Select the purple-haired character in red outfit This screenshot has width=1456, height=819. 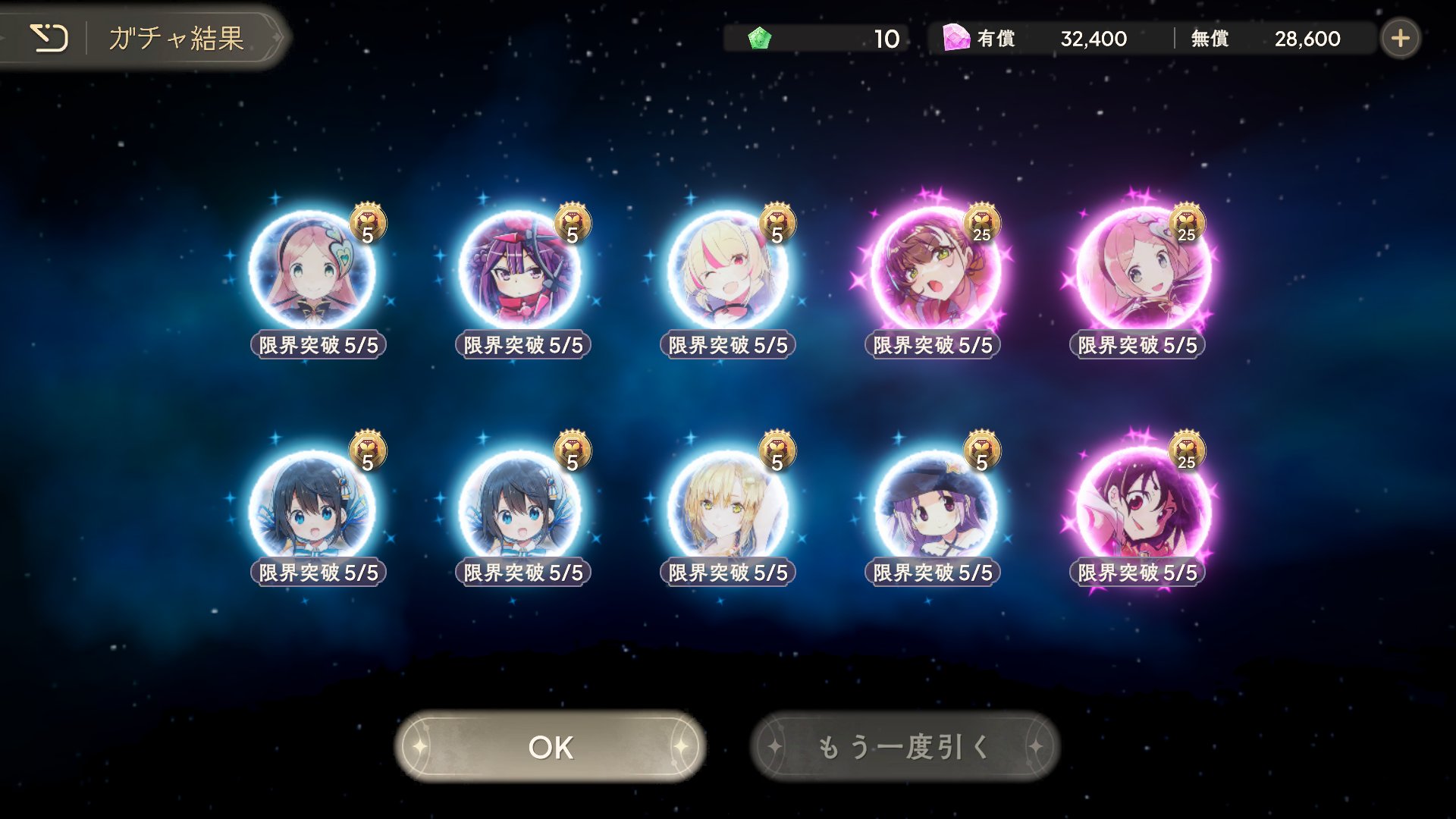pyautogui.click(x=520, y=271)
